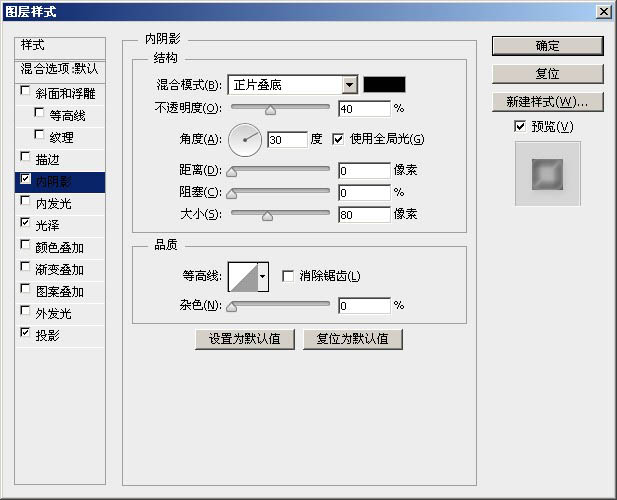617x500 pixels.
Task: Click the 距离 value field
Action: pos(364,171)
